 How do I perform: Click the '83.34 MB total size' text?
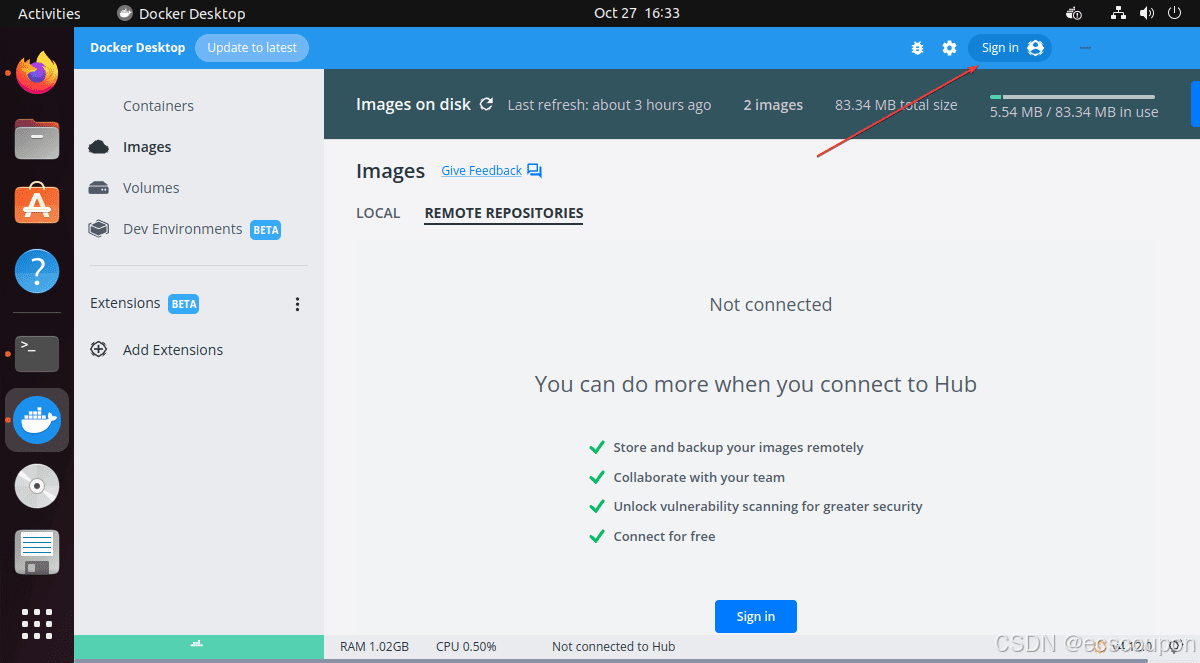pyautogui.click(x=896, y=105)
